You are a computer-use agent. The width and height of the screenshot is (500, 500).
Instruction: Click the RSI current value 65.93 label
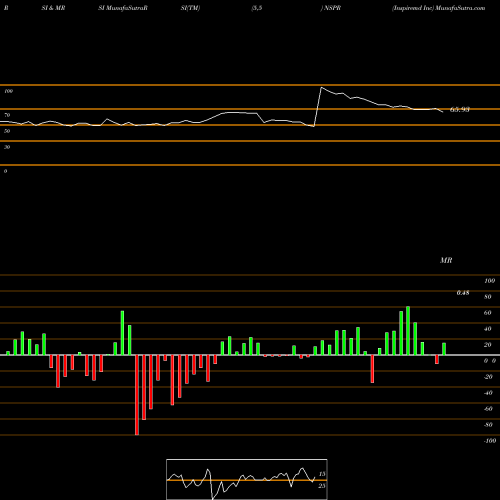tap(460, 109)
